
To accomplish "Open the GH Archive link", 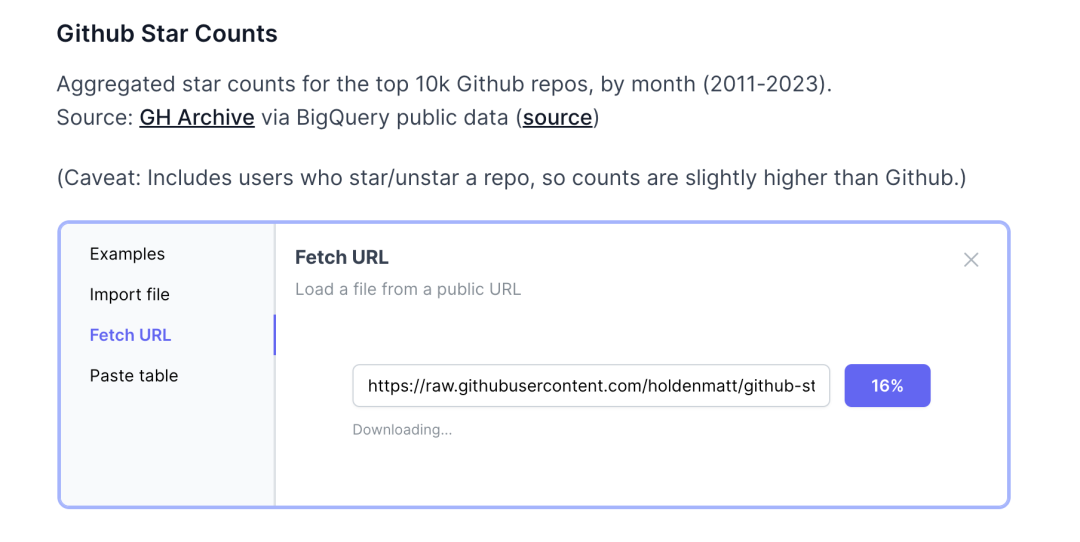I will 197,117.
